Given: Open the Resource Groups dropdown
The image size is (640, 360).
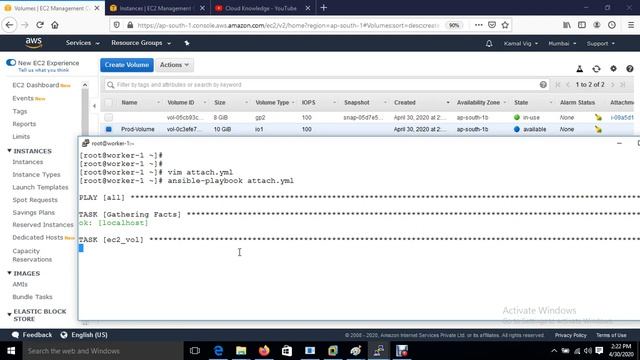Looking at the screenshot, I should point(141,43).
